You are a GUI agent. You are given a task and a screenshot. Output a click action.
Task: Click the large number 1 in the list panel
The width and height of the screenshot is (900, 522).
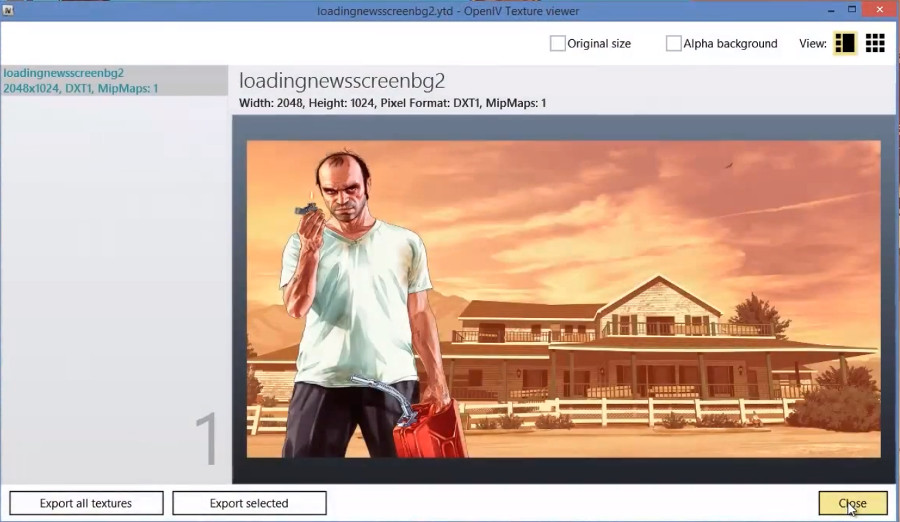point(206,440)
